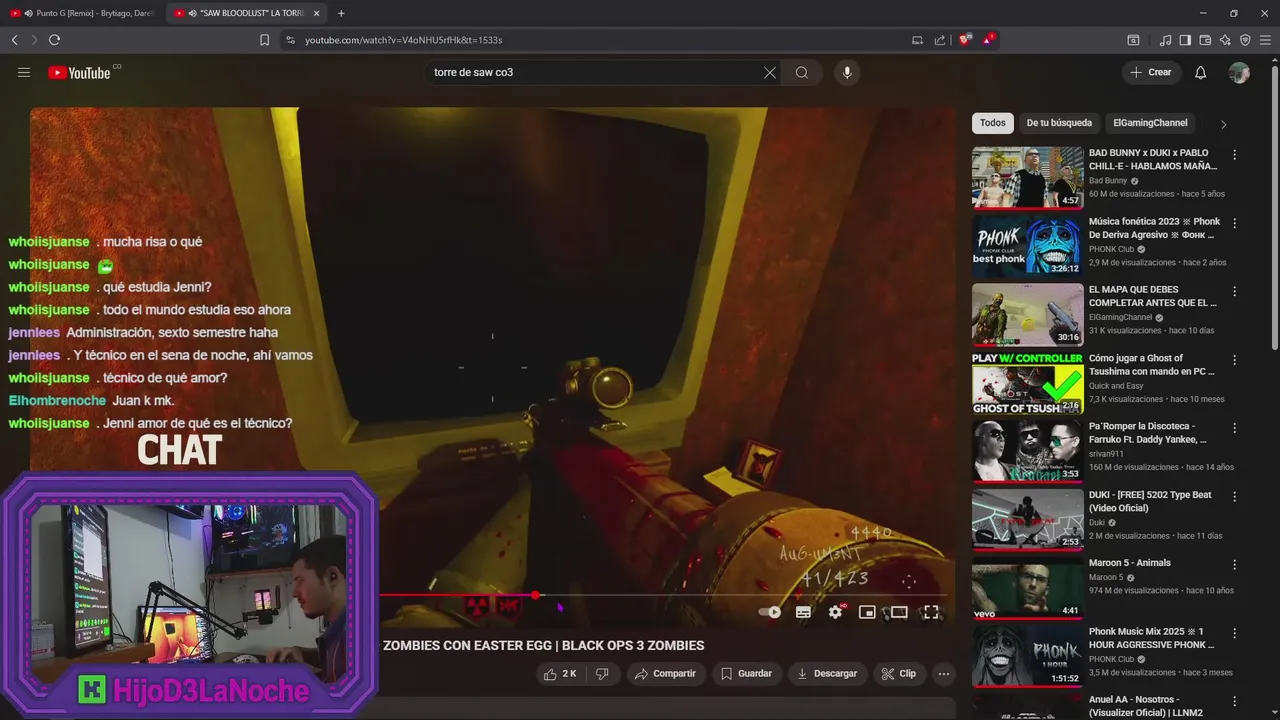Open options for Bad Bunny video
The width and height of the screenshot is (1280, 720).
point(1235,155)
